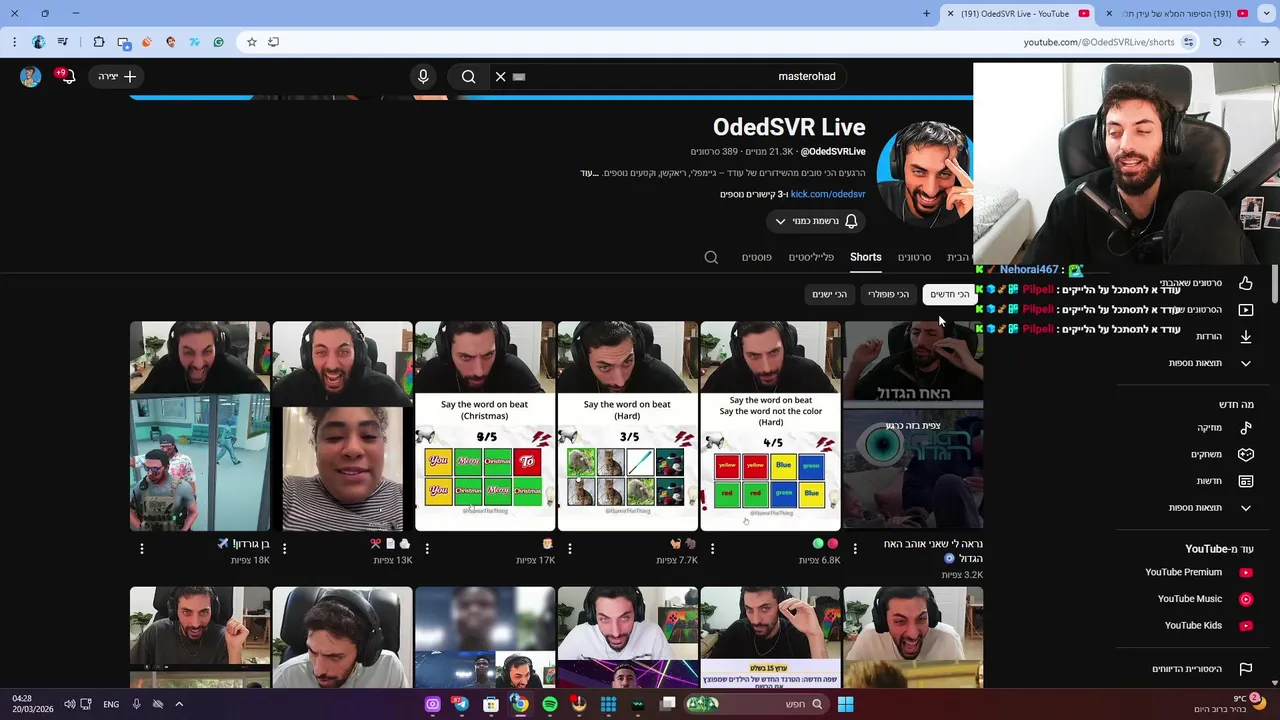Viewport: 1280px width, 720px height.
Task: Open the Chrome three-dot menu
Action: point(14,42)
